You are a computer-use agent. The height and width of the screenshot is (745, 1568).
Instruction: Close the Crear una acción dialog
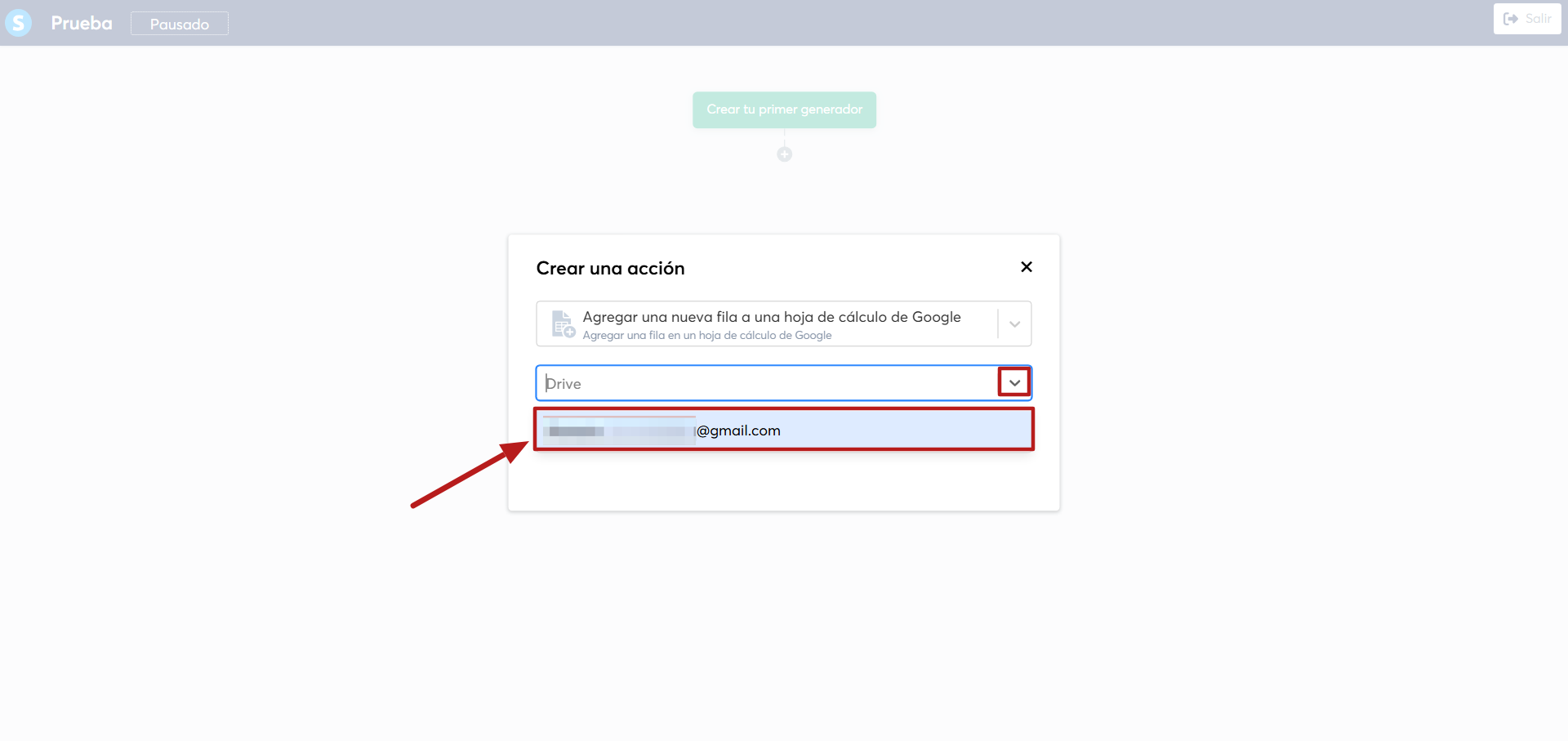click(1027, 267)
